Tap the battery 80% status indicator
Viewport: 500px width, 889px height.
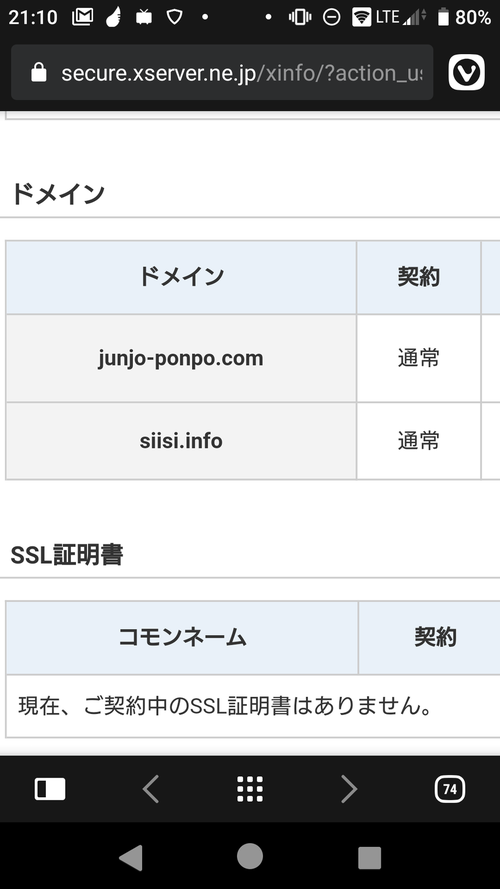click(x=464, y=17)
